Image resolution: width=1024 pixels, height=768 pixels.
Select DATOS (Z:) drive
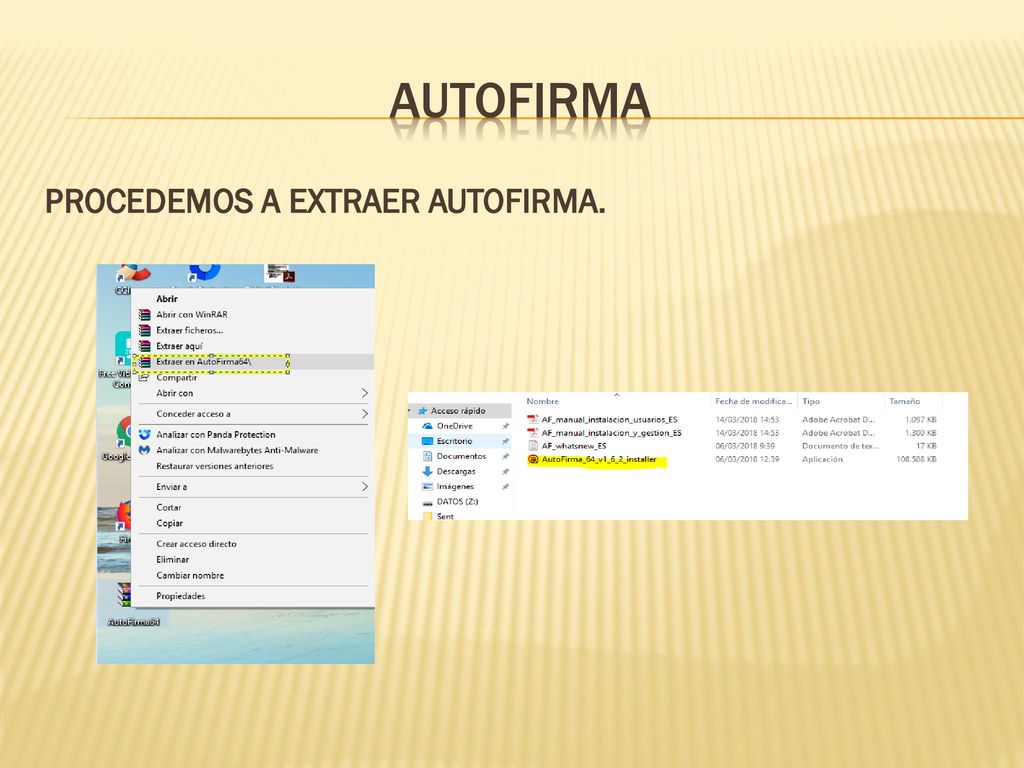(457, 502)
